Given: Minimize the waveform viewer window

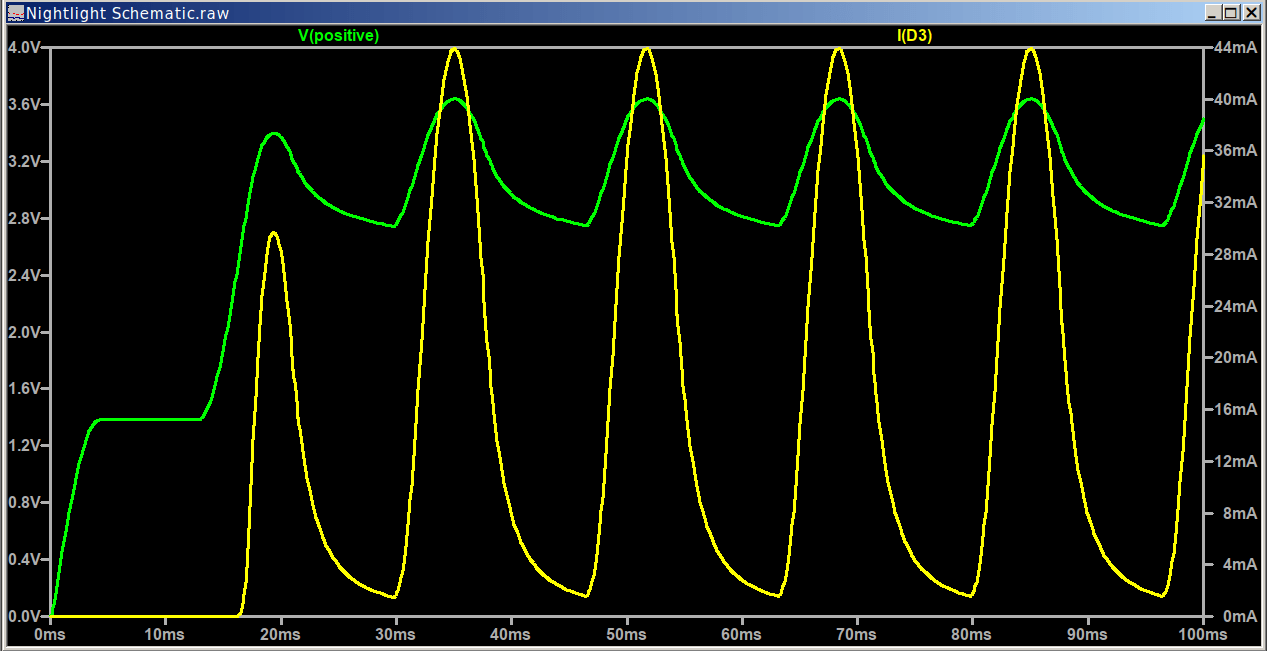Looking at the screenshot, I should coord(1213,12).
